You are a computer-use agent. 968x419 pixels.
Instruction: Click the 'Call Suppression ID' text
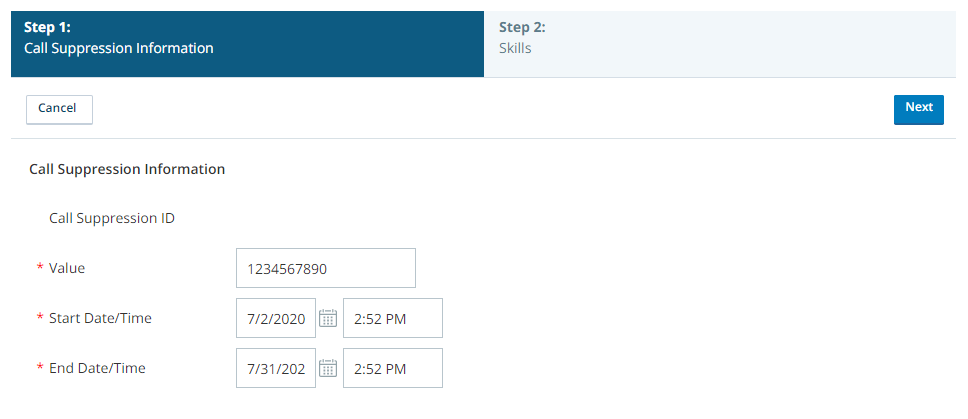tap(112, 218)
